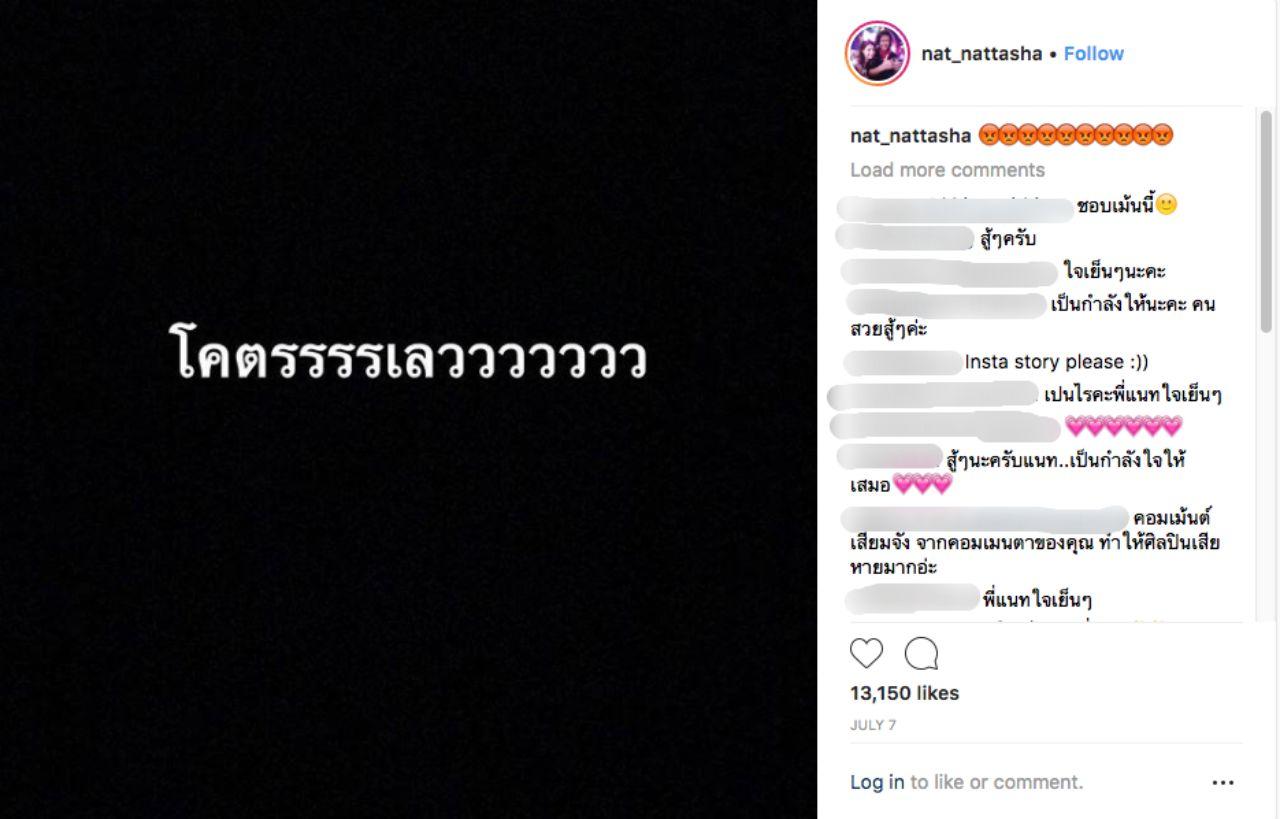This screenshot has width=1280, height=819.
Task: Open nat_nattasha username in header
Action: [x=981, y=54]
